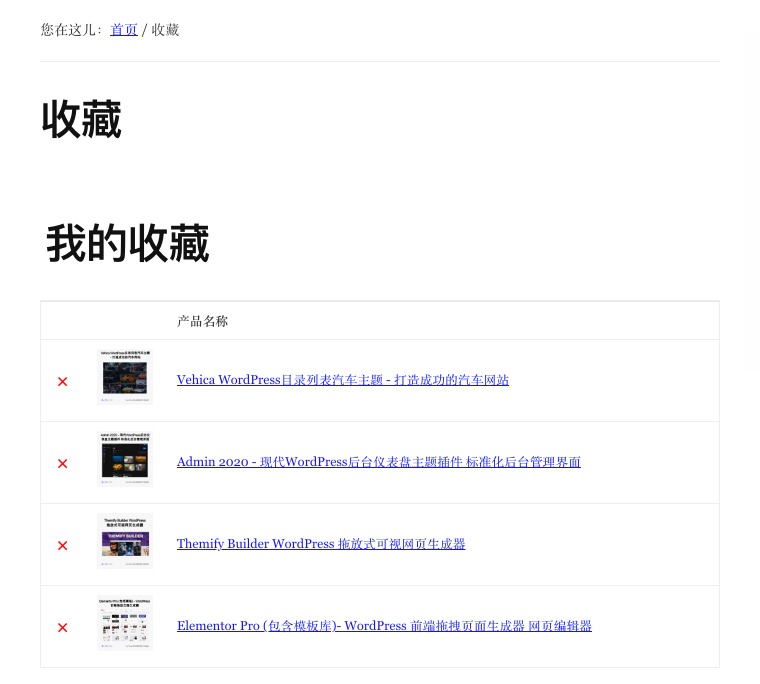The height and width of the screenshot is (684, 760).
Task: Click the 产品名称 column header
Action: pos(202,321)
